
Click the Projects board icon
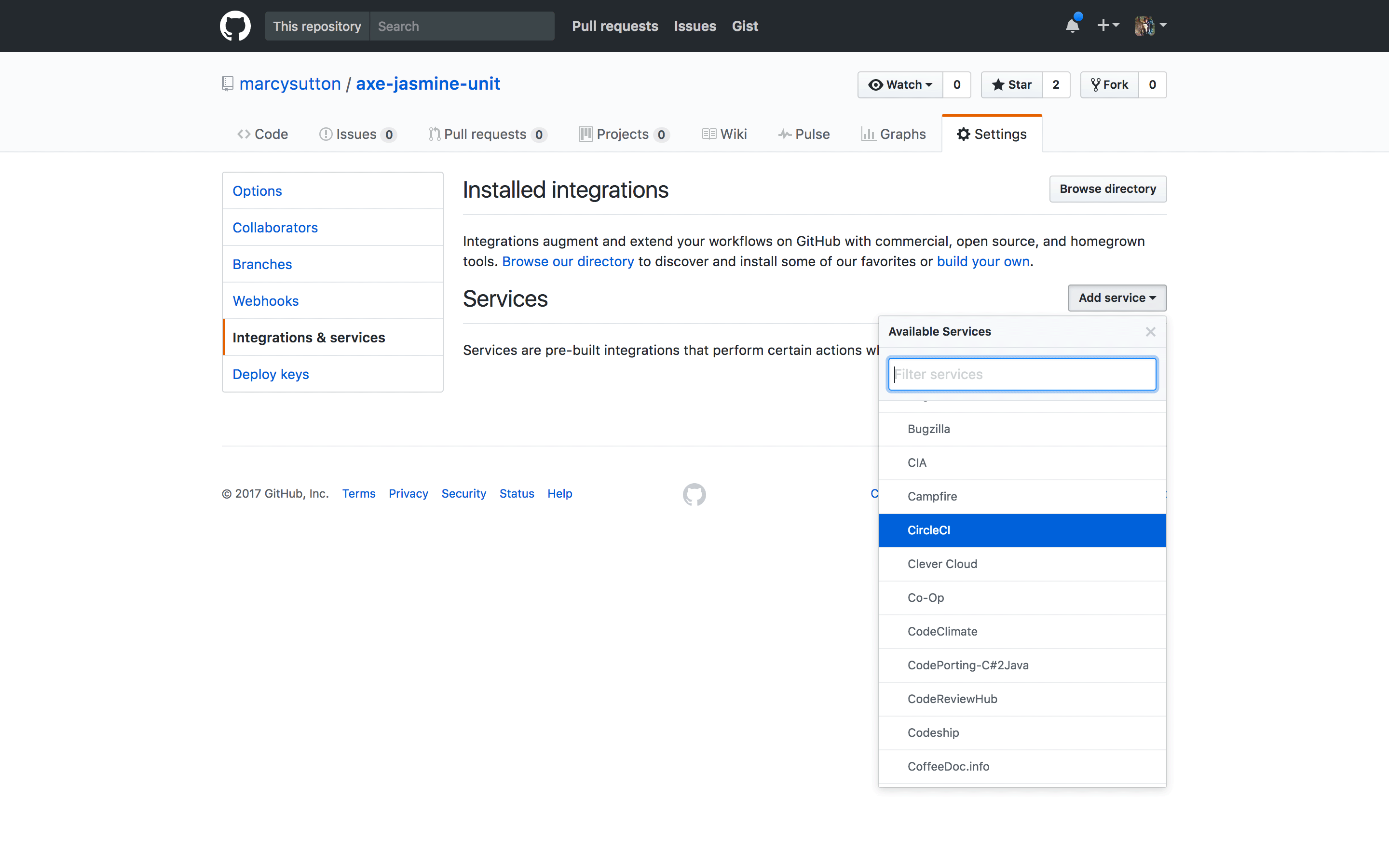tap(586, 134)
